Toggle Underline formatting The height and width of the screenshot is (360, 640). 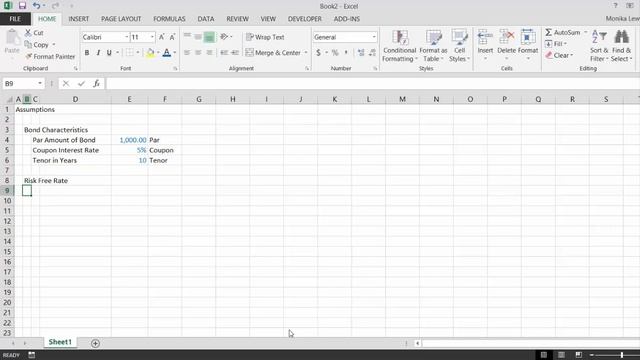pos(109,53)
